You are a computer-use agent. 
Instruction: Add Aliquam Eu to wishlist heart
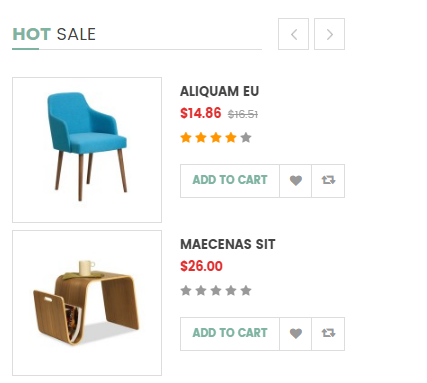pyautogui.click(x=296, y=181)
